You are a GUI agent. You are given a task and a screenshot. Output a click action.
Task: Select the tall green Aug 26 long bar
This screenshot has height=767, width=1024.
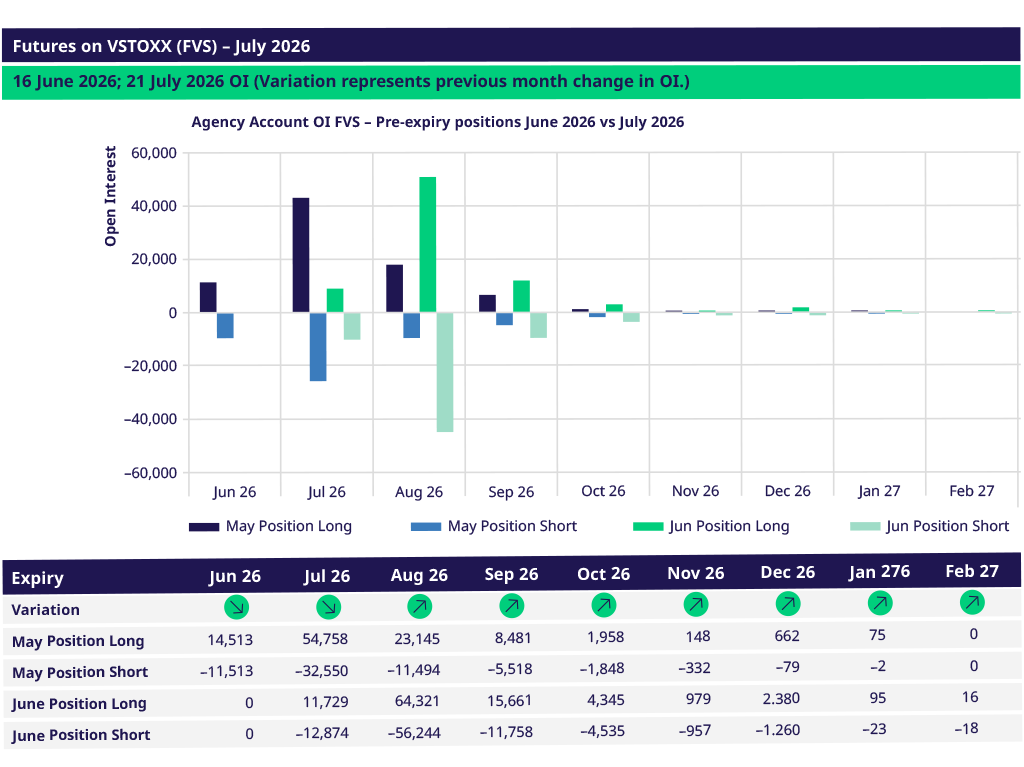pos(428,244)
